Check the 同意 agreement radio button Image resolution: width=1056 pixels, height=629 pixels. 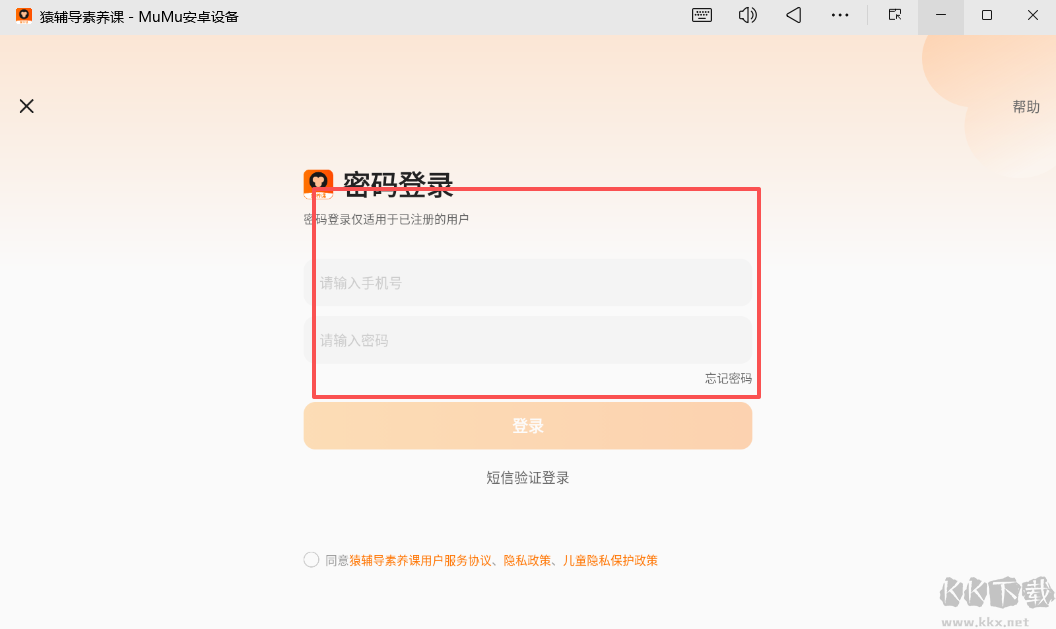(x=311, y=560)
